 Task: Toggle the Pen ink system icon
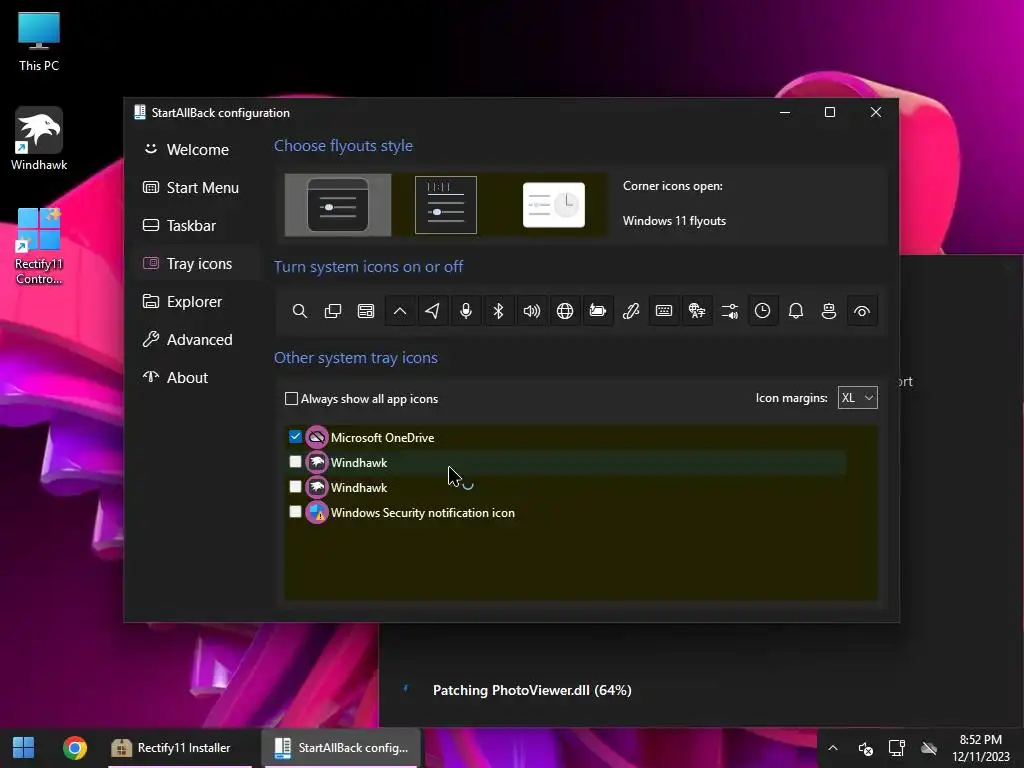631,311
